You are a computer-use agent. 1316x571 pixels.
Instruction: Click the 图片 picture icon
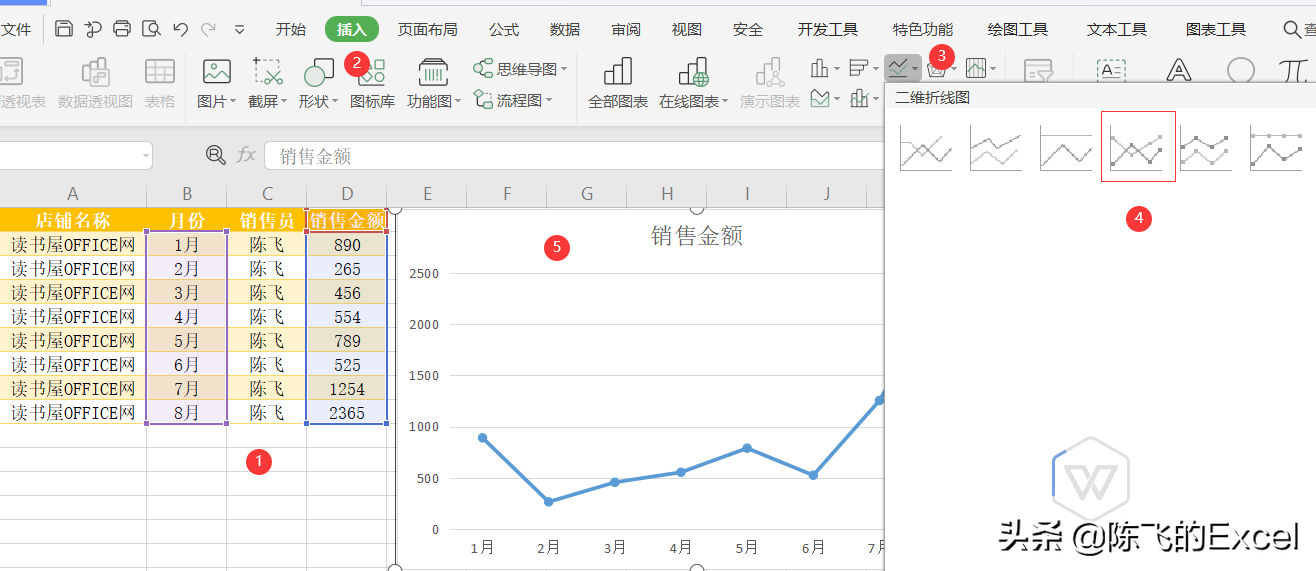click(x=216, y=71)
